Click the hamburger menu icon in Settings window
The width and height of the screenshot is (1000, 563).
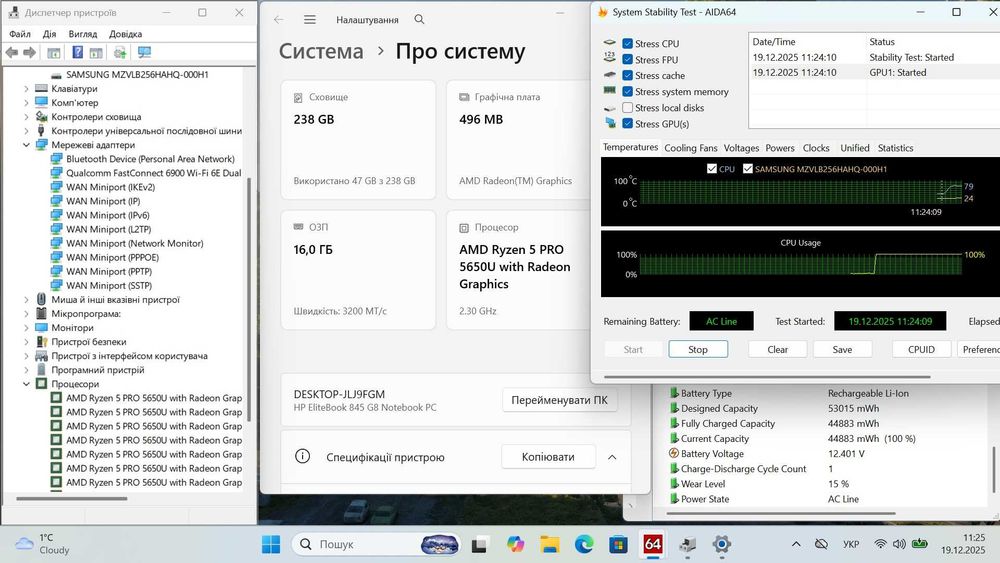pyautogui.click(x=310, y=20)
